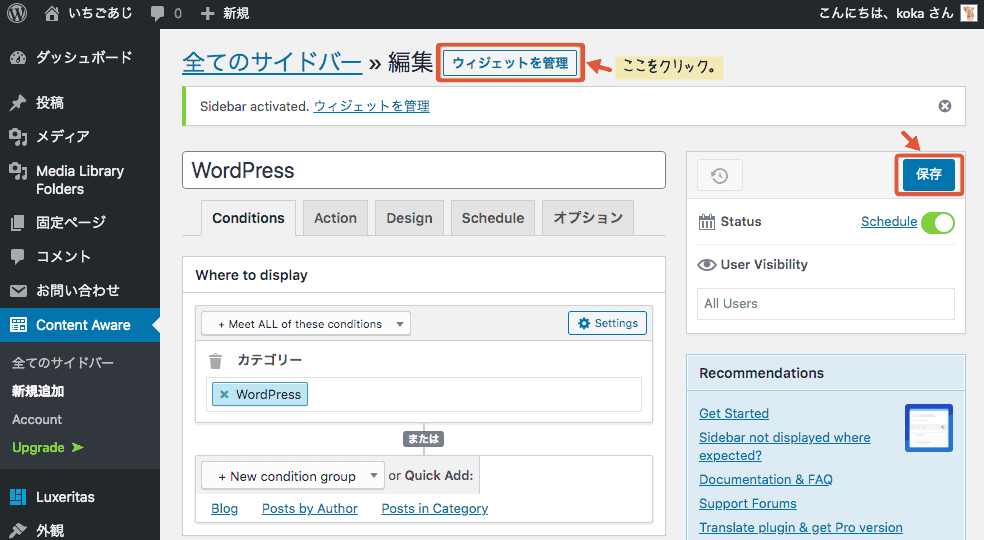Screen dimensions: 984x540
Task: Select 新規追加 submenu item
Action: point(38,391)
